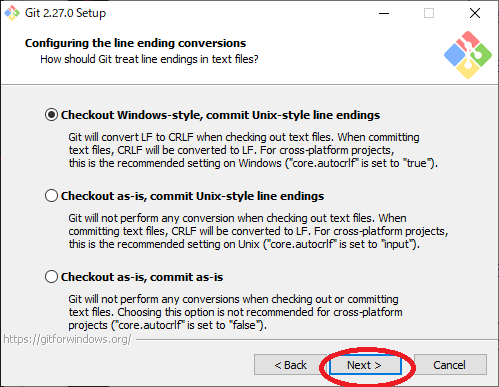Go back with the < Back button

(x=290, y=365)
